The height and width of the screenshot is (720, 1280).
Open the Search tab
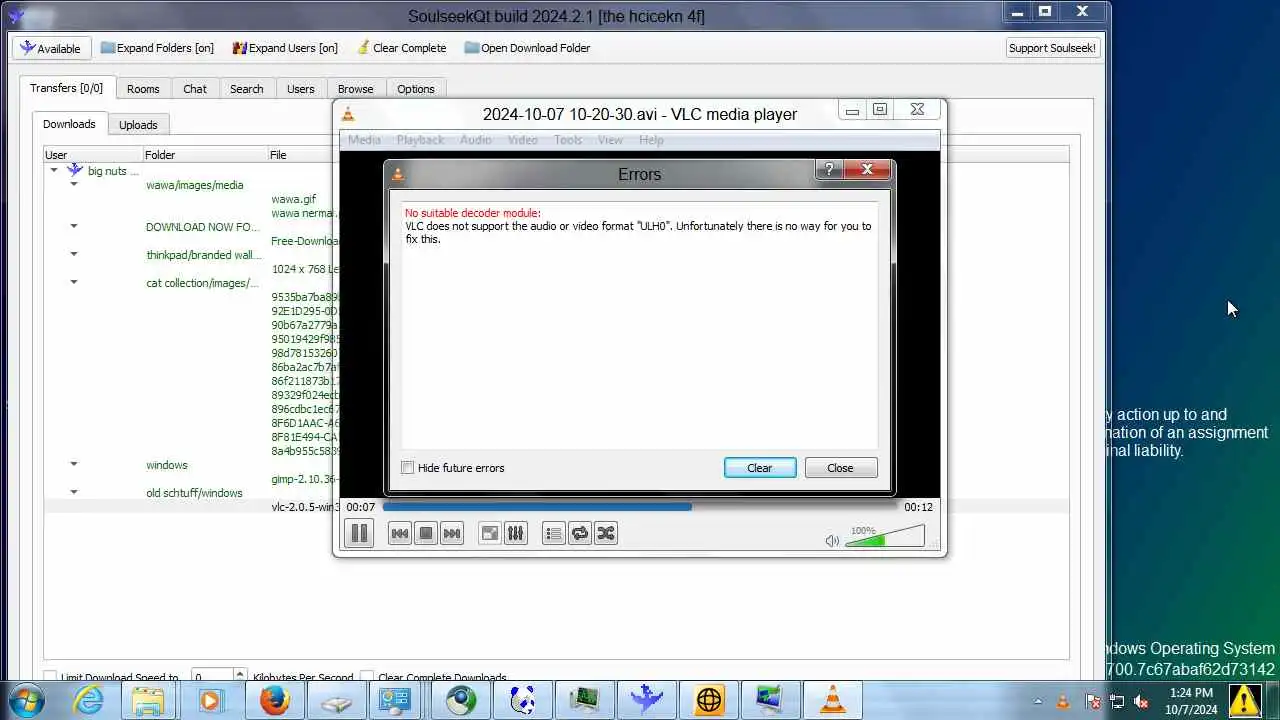[x=247, y=89]
